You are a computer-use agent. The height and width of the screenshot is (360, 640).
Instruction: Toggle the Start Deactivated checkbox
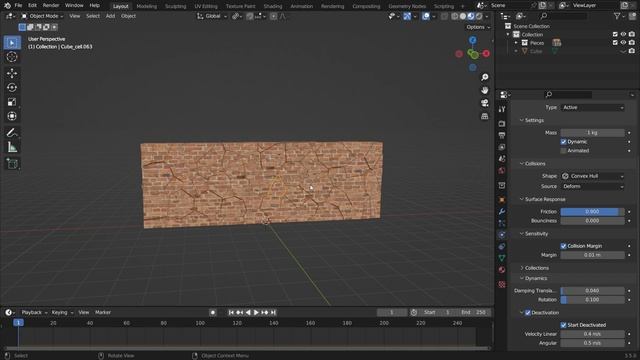(564, 325)
